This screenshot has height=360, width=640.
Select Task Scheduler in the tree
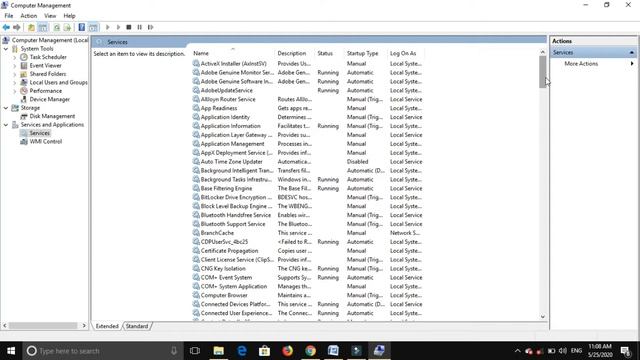pos(48,57)
